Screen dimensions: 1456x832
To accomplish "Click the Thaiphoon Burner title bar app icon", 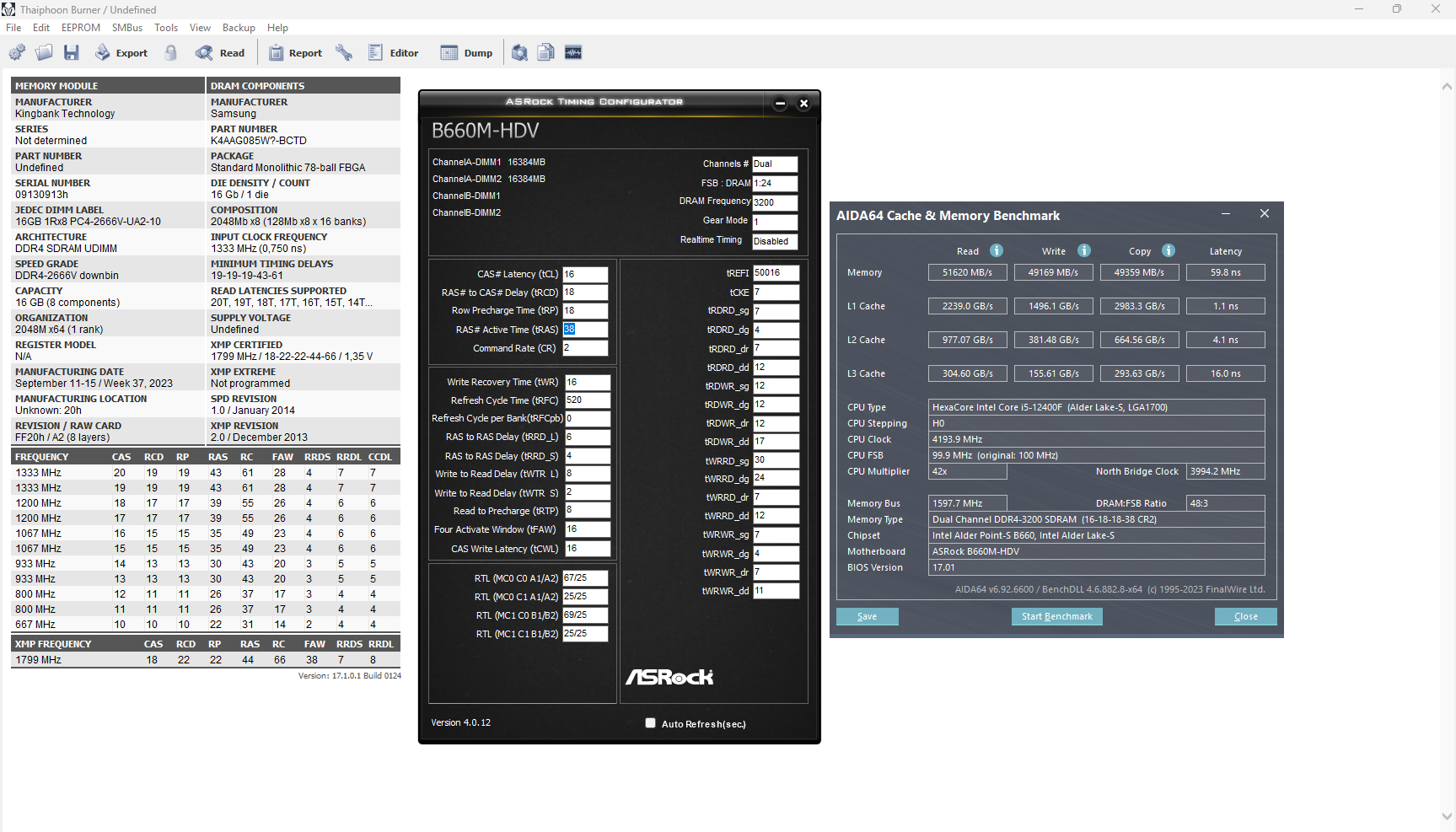I will pyautogui.click(x=8, y=9).
